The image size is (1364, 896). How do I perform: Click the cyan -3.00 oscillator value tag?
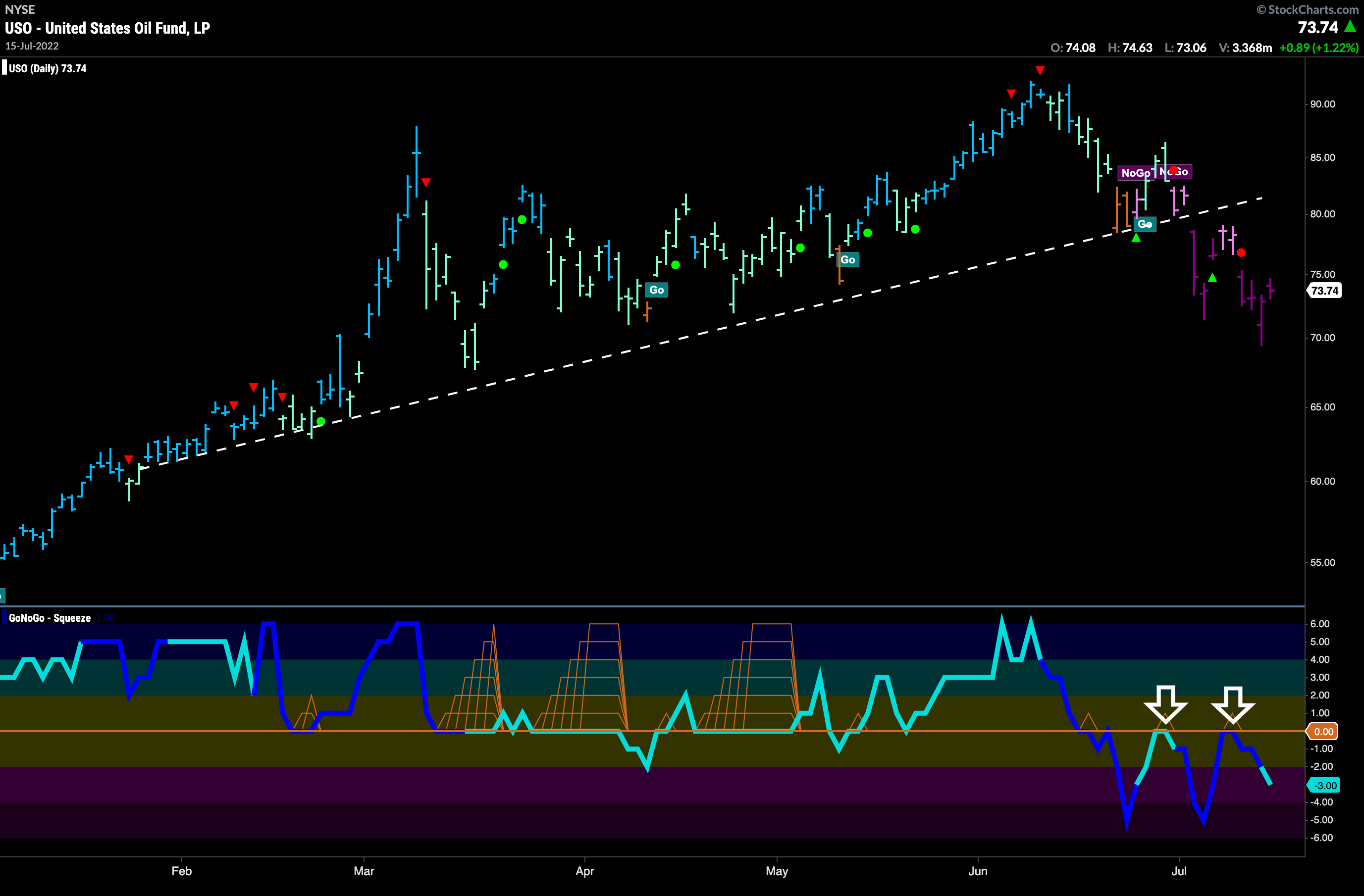click(1324, 786)
